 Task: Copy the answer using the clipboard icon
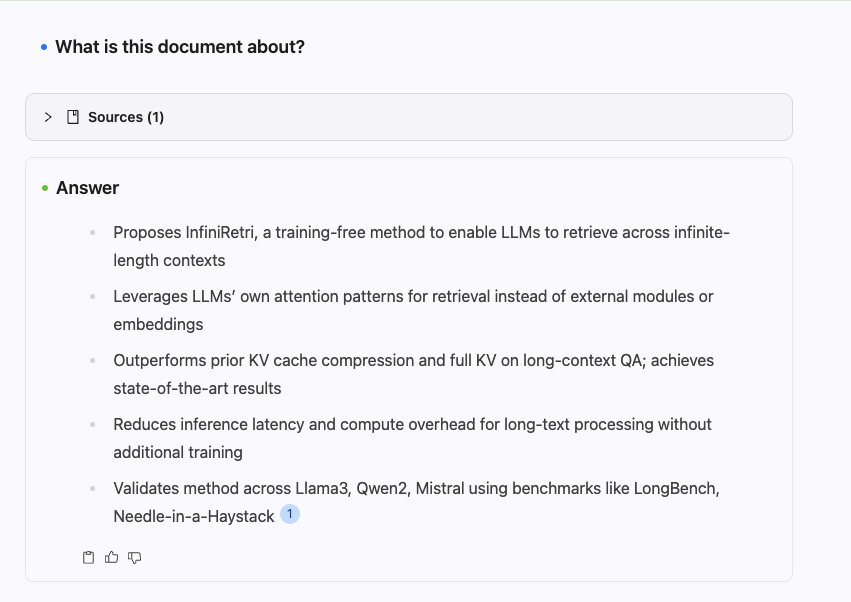click(x=88, y=557)
